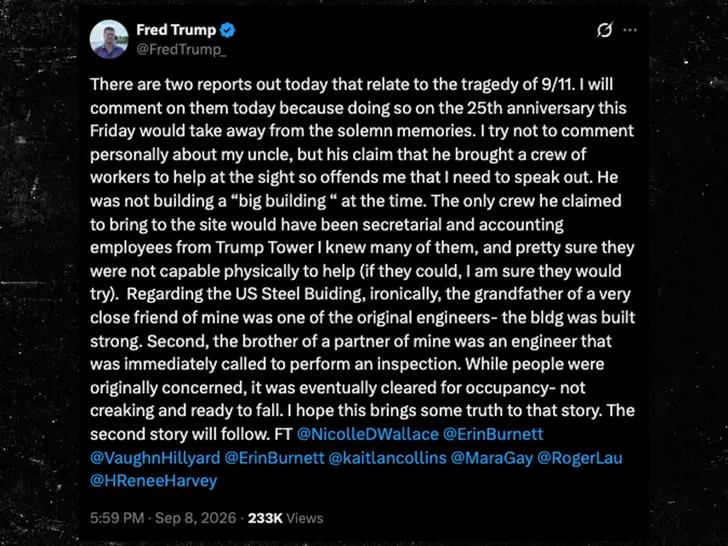Click @ErinBurnett next to @kaitlancollins
Image resolution: width=728 pixels, height=546 pixels.
click(x=274, y=458)
